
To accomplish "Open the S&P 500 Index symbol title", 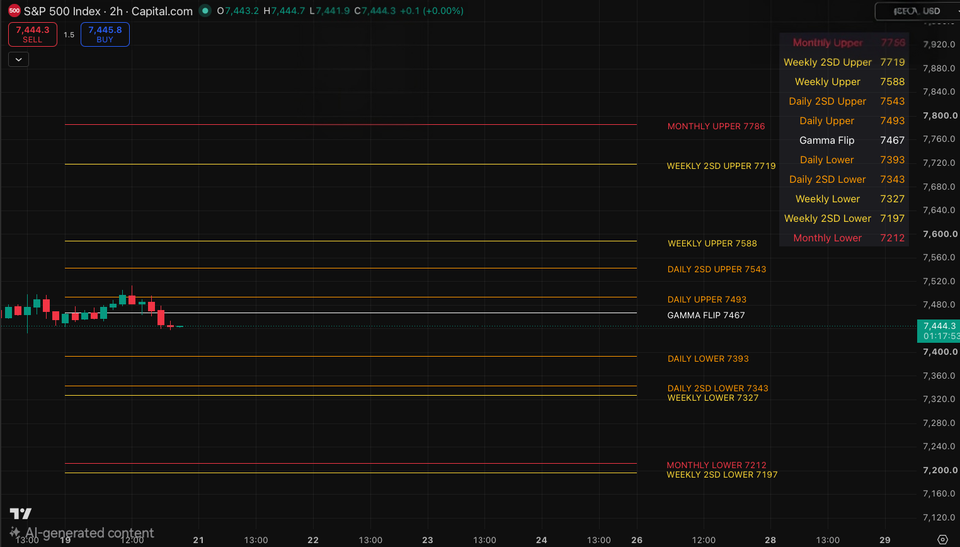I will (x=108, y=11).
